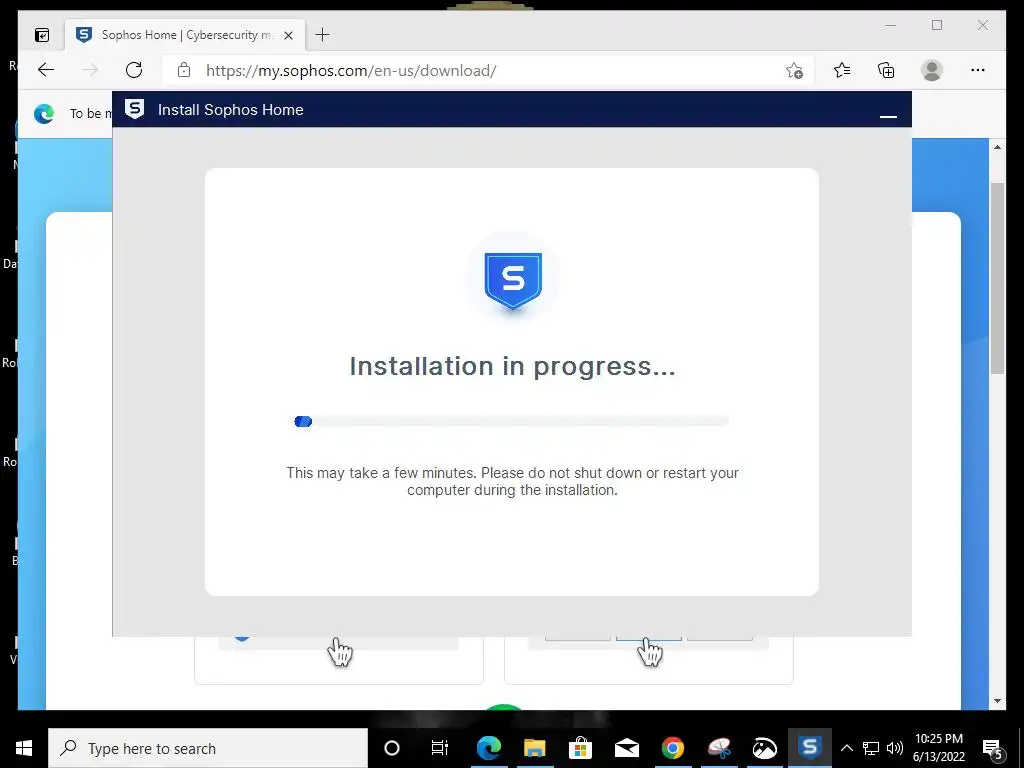This screenshot has width=1024, height=768.
Task: Click the installation progress bar
Action: click(x=512, y=421)
